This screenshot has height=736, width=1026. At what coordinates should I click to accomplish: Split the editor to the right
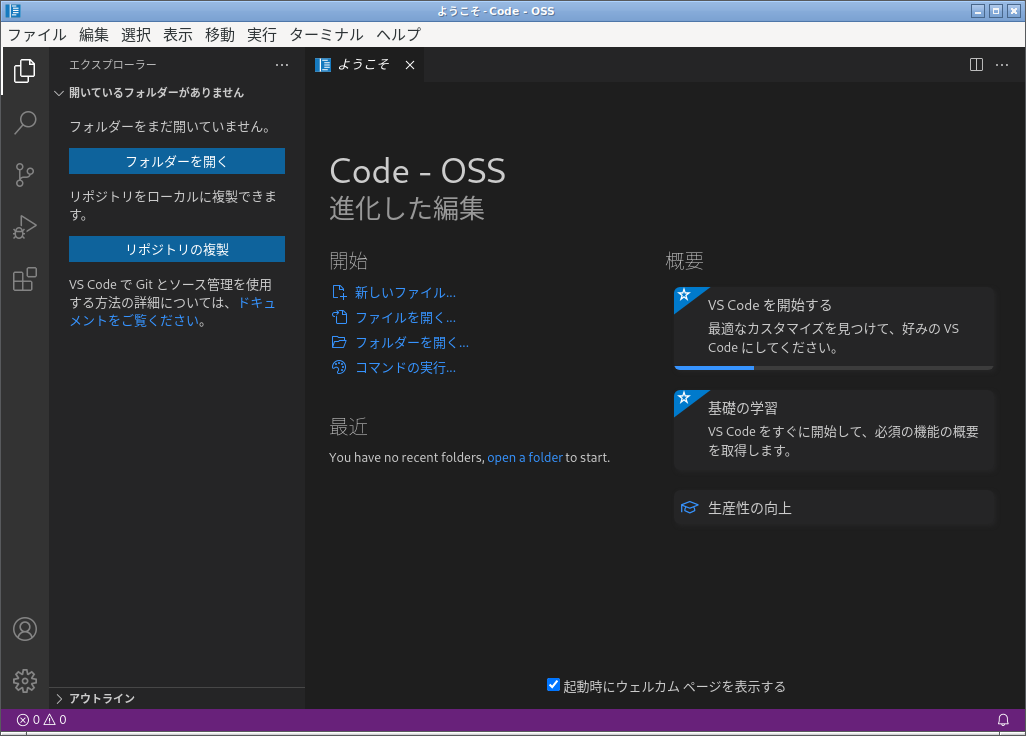(976, 65)
